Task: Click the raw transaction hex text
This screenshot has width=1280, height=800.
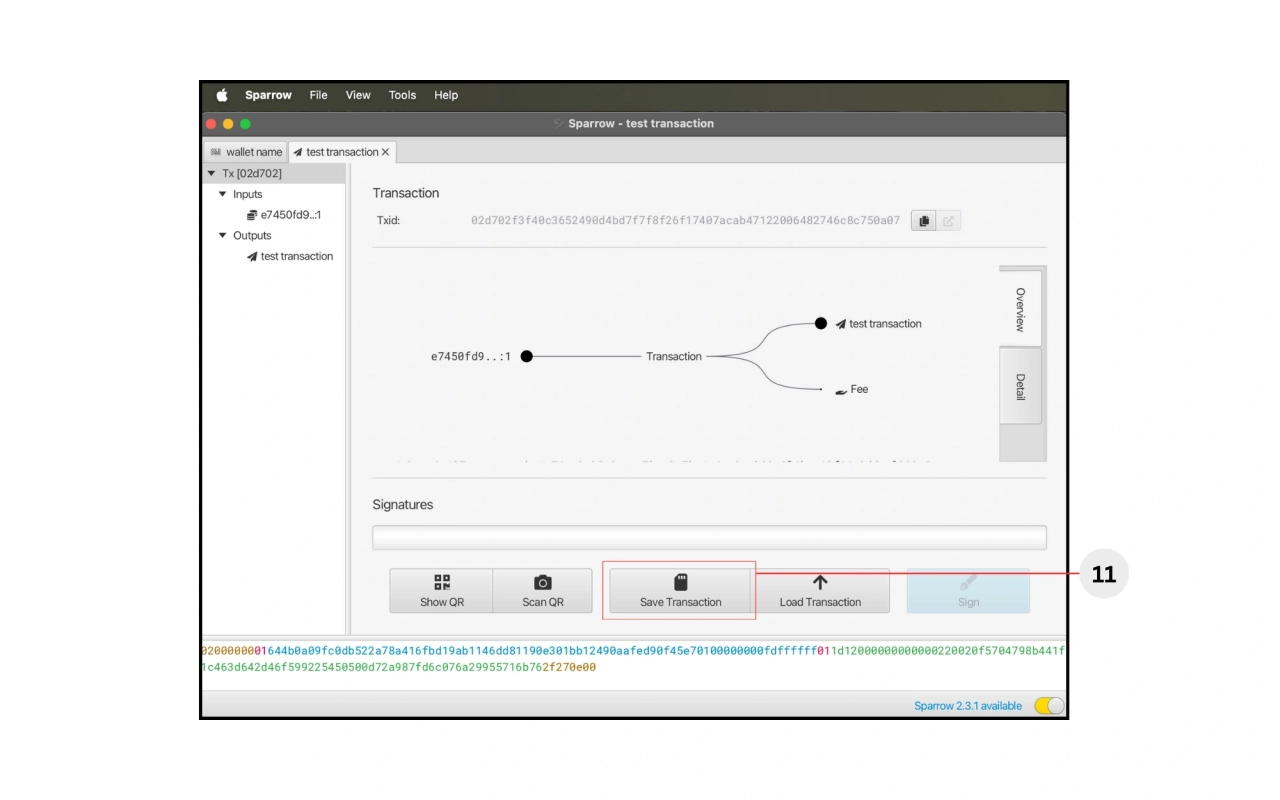Action: point(633,659)
